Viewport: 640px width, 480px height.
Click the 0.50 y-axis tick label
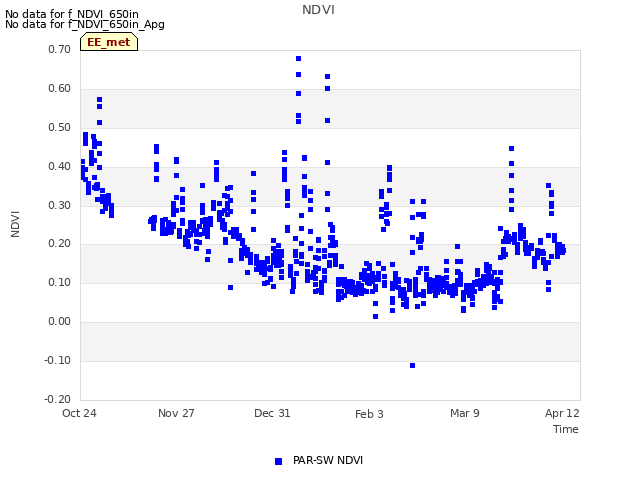pos(59,127)
